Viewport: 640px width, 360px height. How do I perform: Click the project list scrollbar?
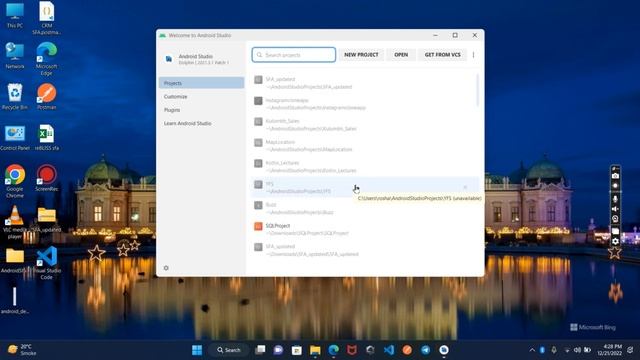coord(477,90)
